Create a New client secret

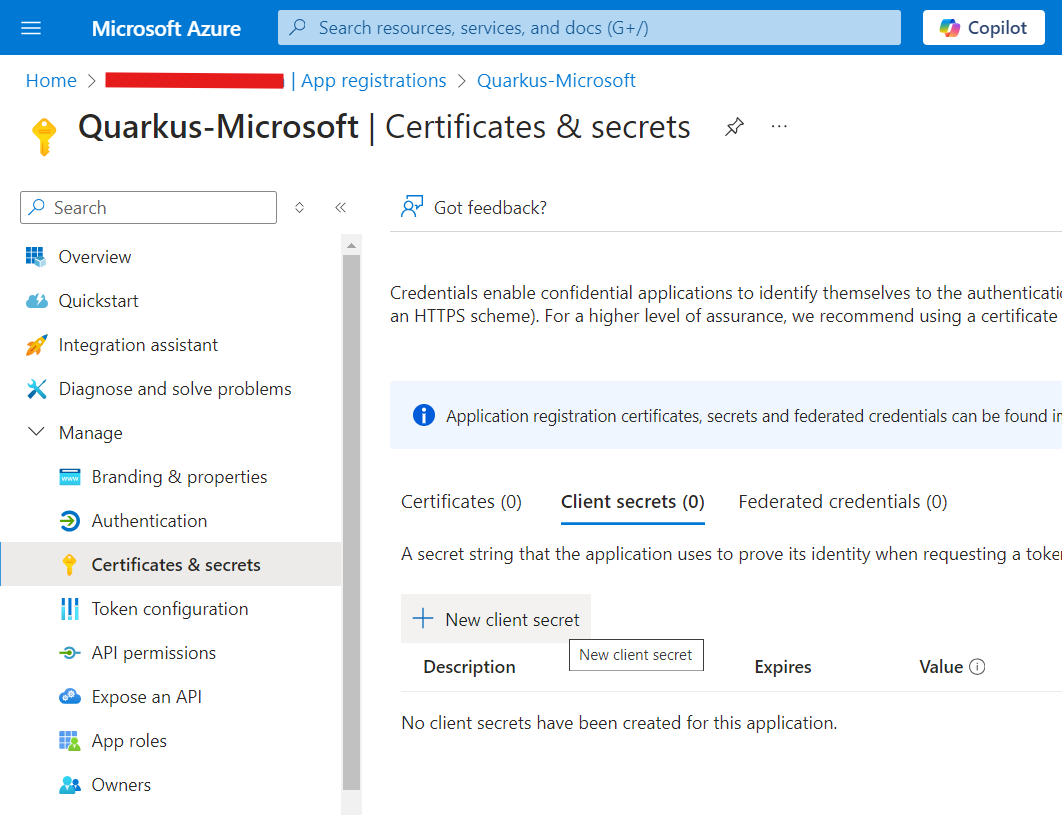click(x=495, y=619)
